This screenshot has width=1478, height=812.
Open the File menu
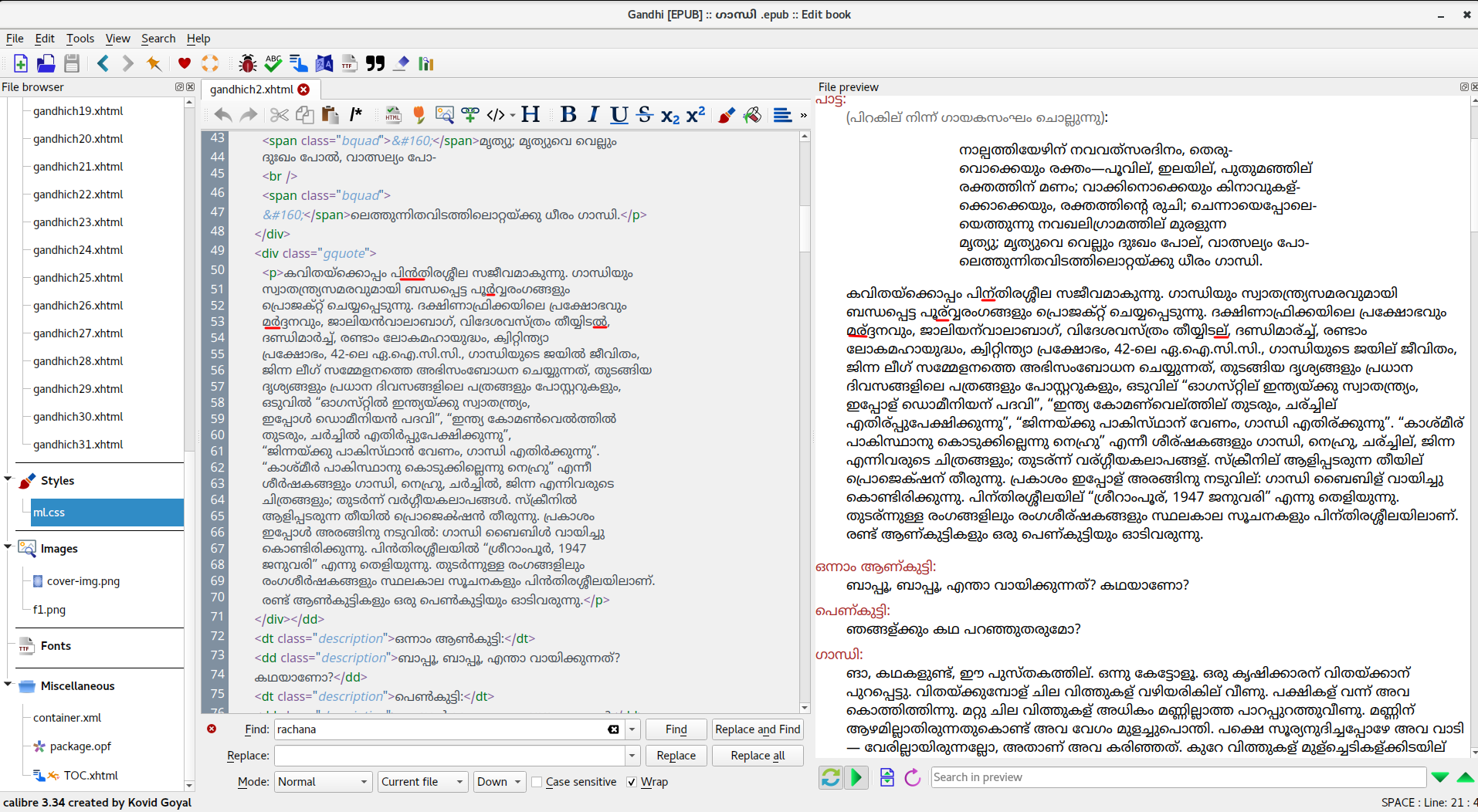pos(15,39)
